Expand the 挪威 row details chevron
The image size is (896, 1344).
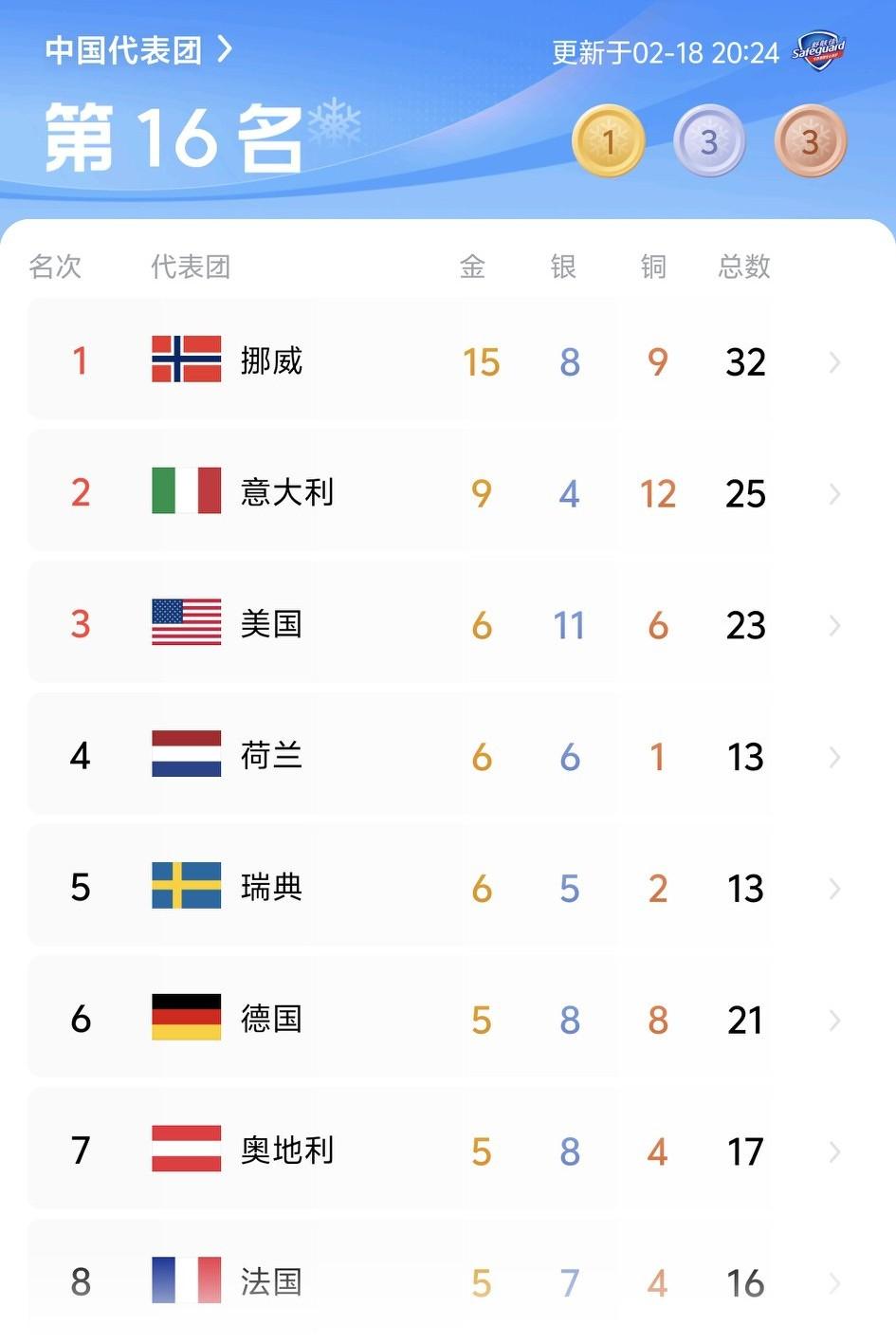833,361
